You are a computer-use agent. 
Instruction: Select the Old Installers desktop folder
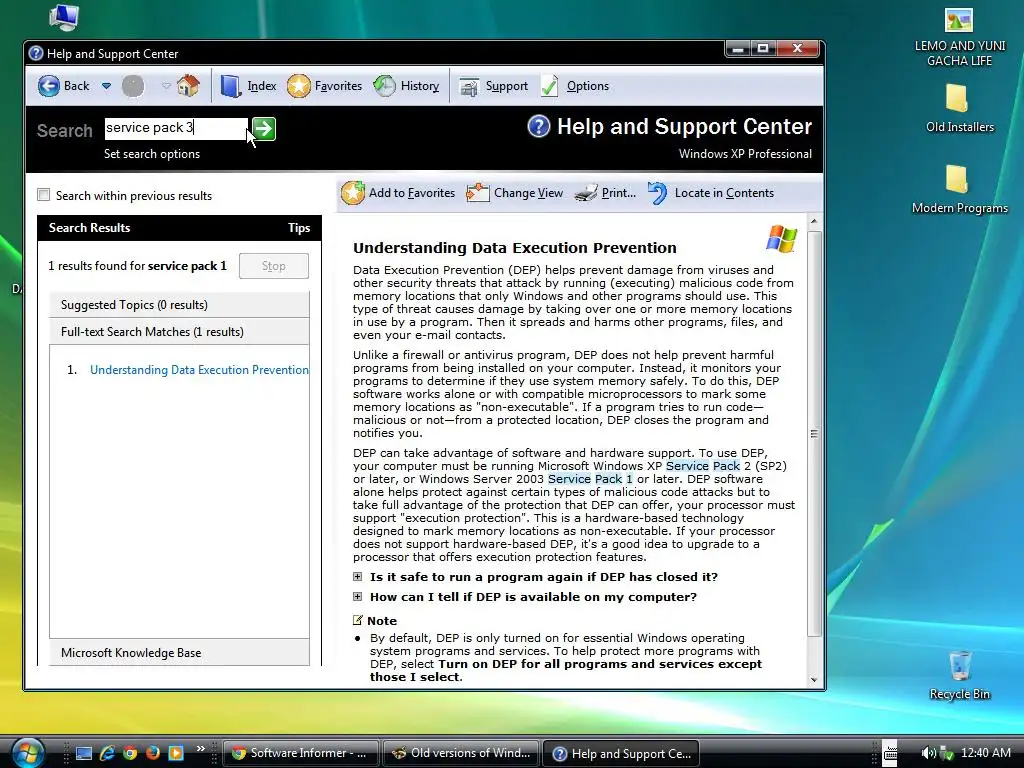[x=959, y=108]
